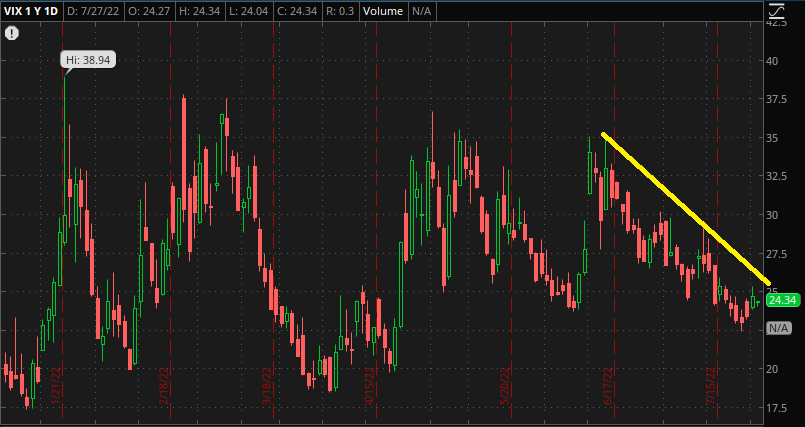This screenshot has height=427, width=805.
Task: Click the green 24.34 last price tag
Action: [783, 300]
